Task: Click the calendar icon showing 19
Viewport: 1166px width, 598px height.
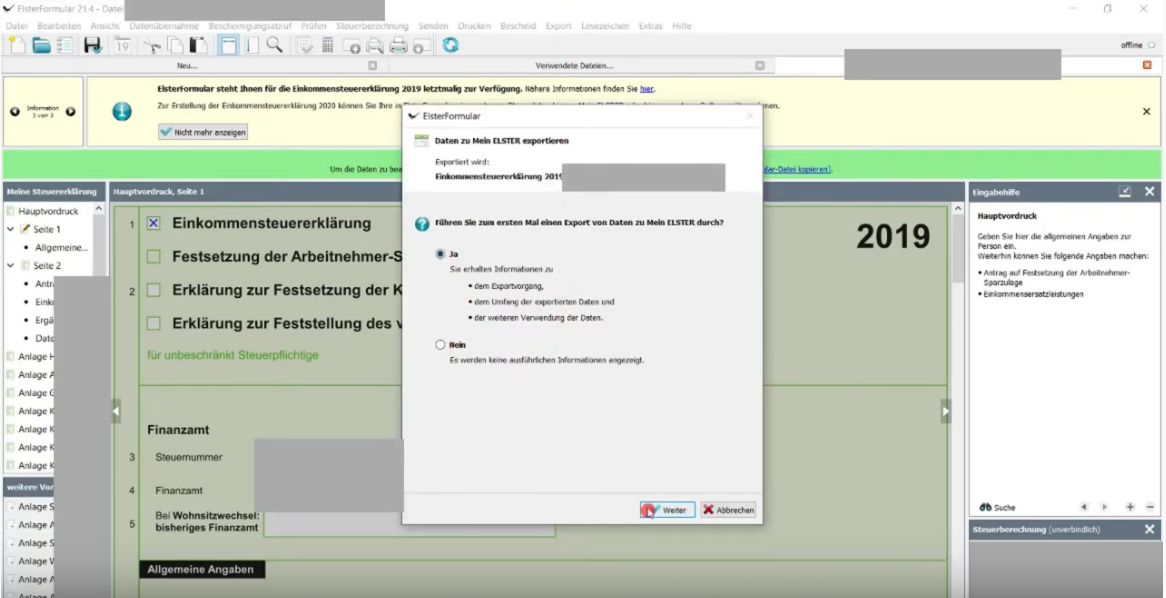Action: pos(123,45)
